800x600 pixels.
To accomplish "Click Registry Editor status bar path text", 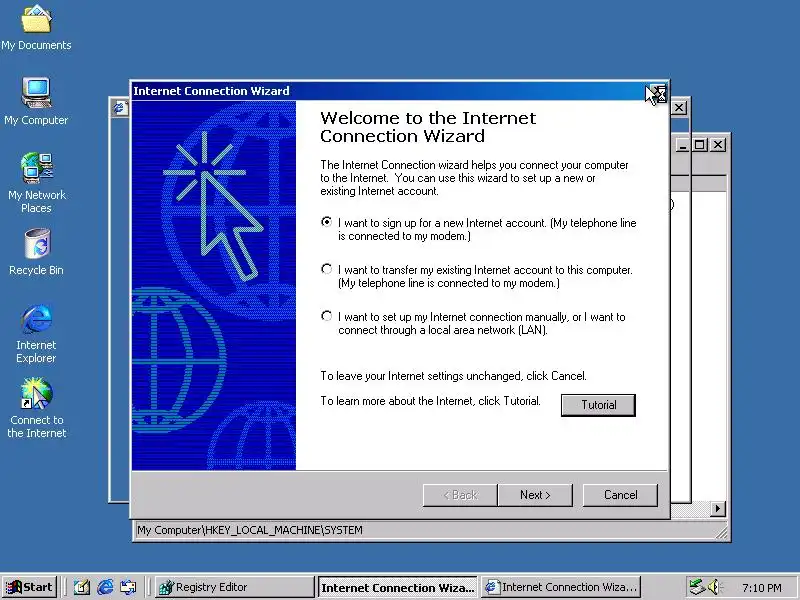I will [x=250, y=530].
